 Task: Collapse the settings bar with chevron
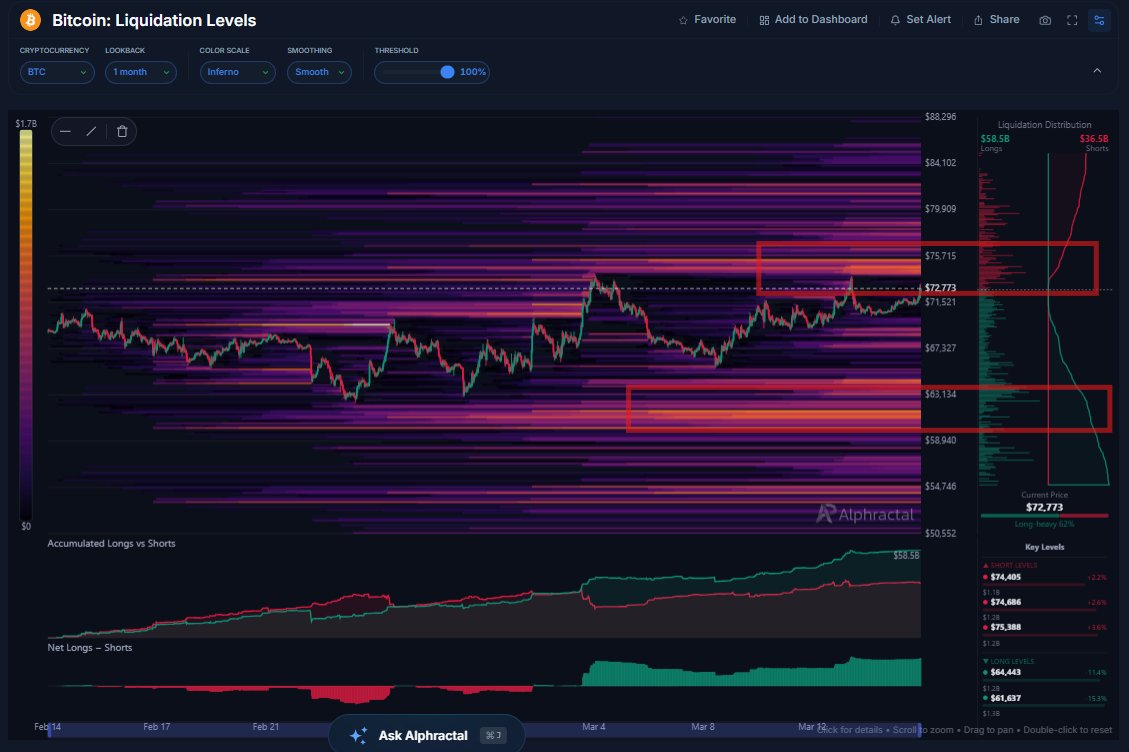pyautogui.click(x=1097, y=71)
